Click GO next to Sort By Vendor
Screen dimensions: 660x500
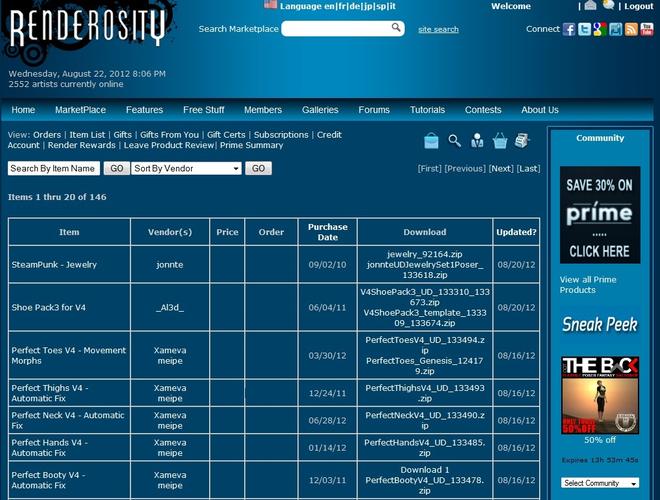pos(258,168)
